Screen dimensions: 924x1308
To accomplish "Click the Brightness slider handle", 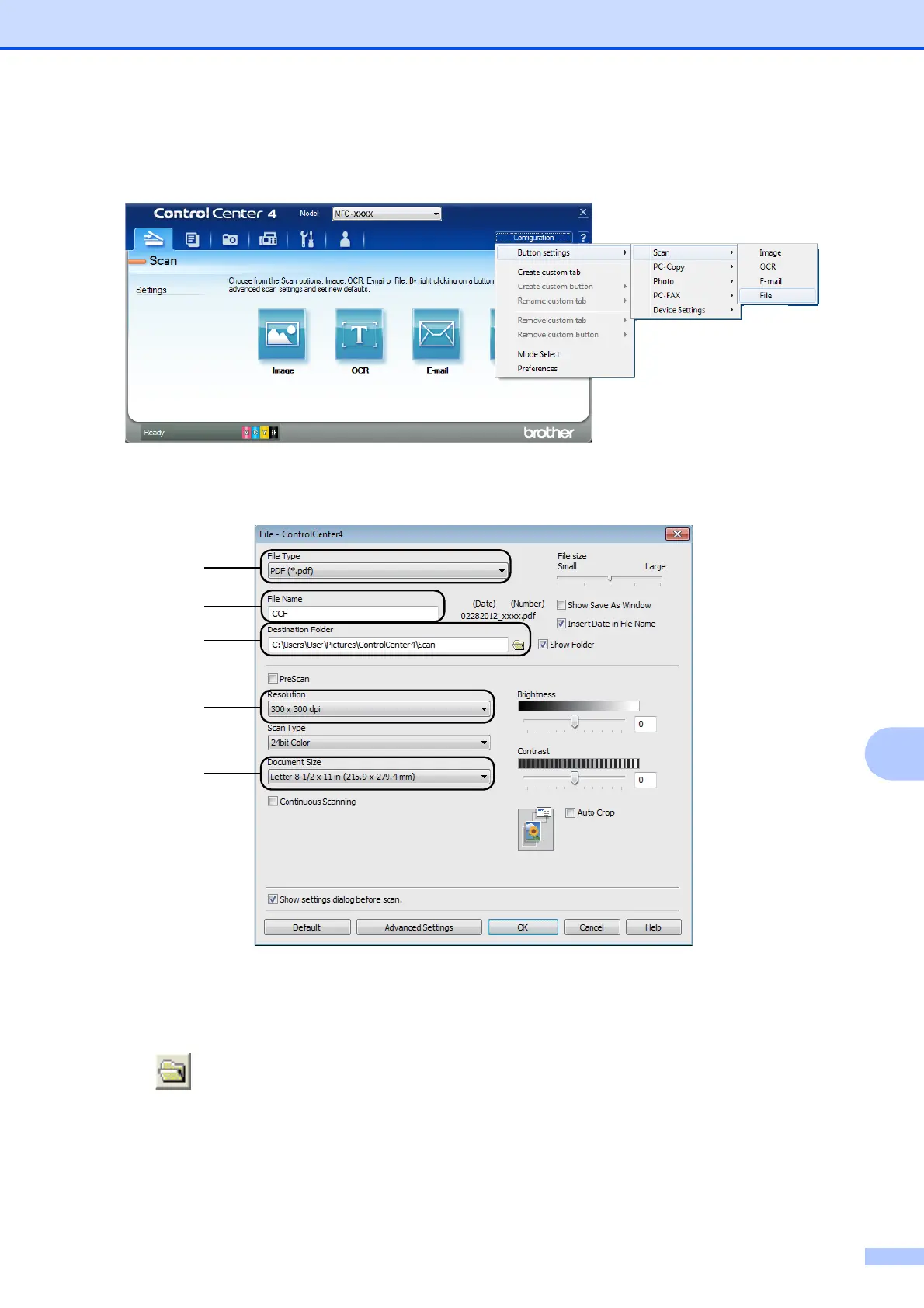I will pyautogui.click(x=575, y=722).
